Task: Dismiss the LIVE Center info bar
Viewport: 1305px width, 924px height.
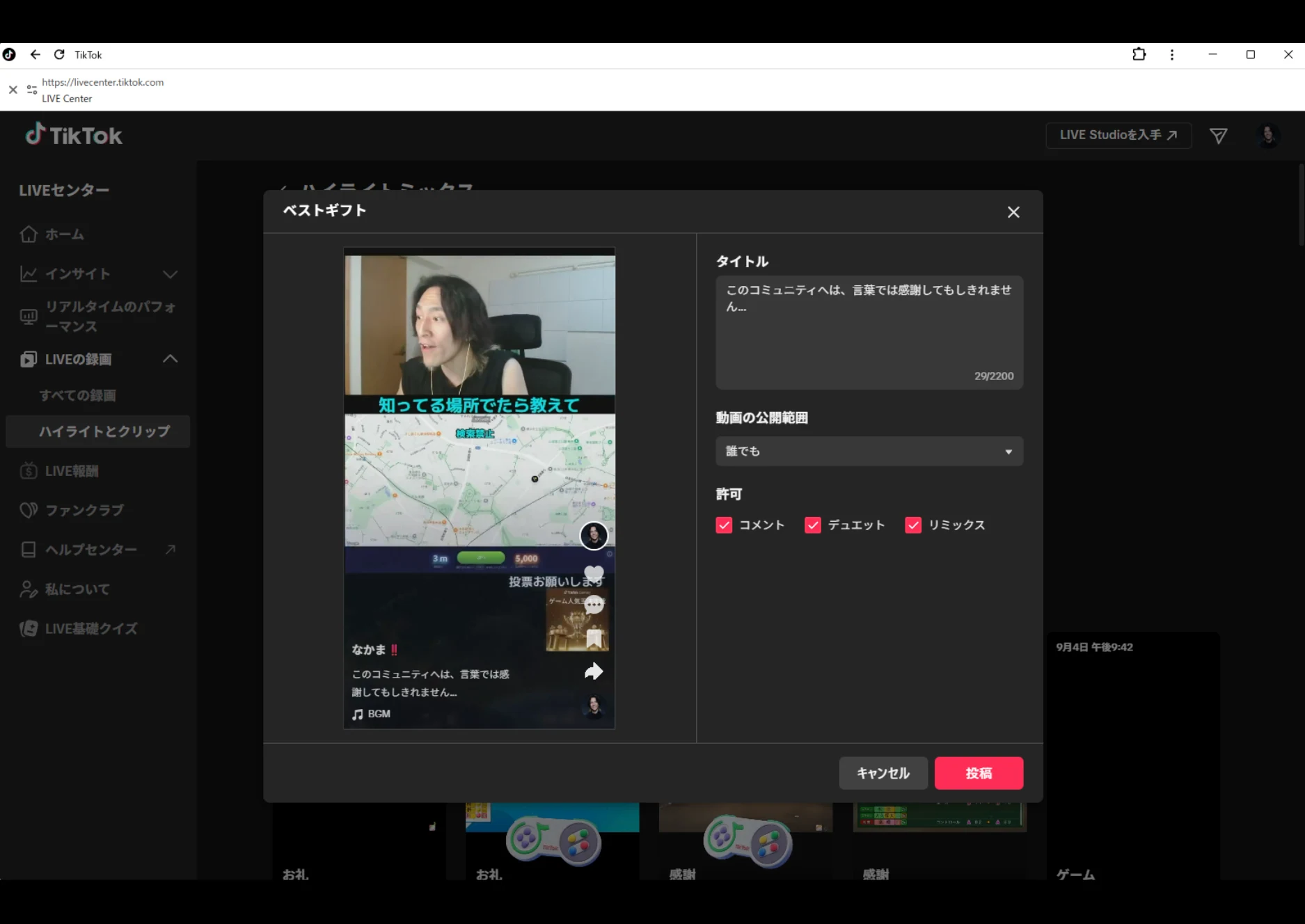Action: pos(13,90)
